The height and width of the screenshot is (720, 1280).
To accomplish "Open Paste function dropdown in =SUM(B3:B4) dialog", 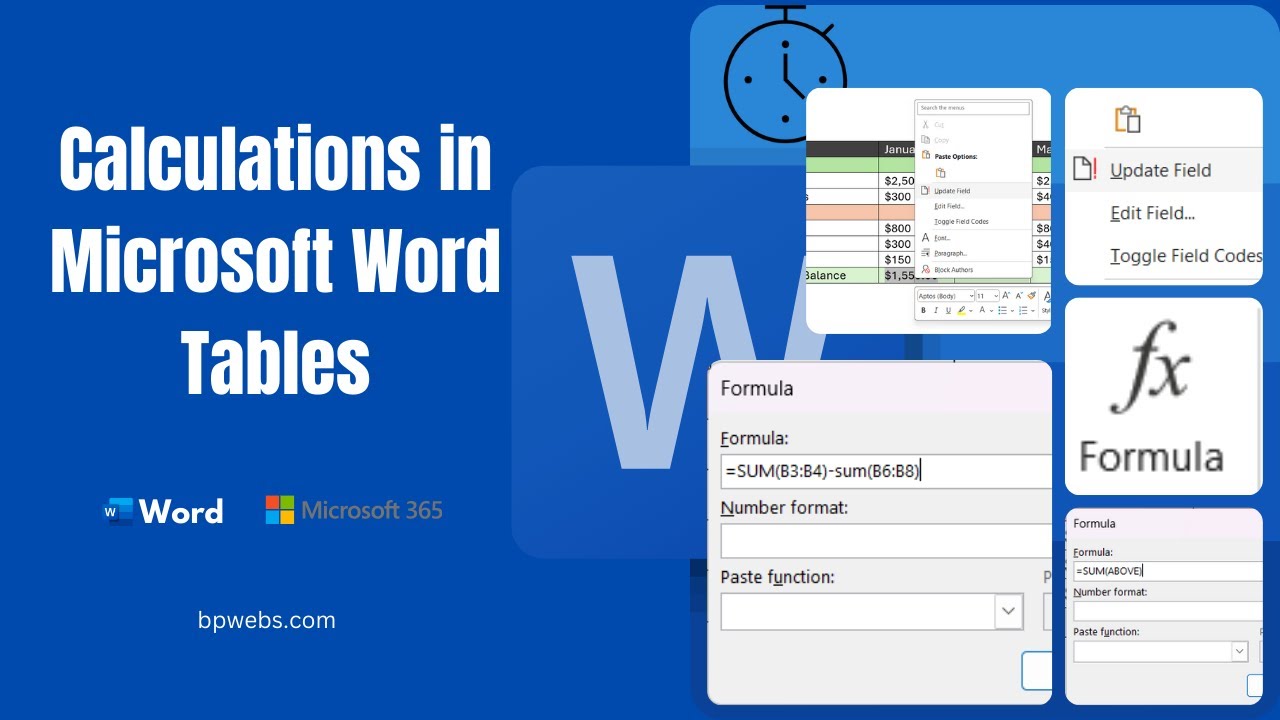I will [x=1009, y=611].
